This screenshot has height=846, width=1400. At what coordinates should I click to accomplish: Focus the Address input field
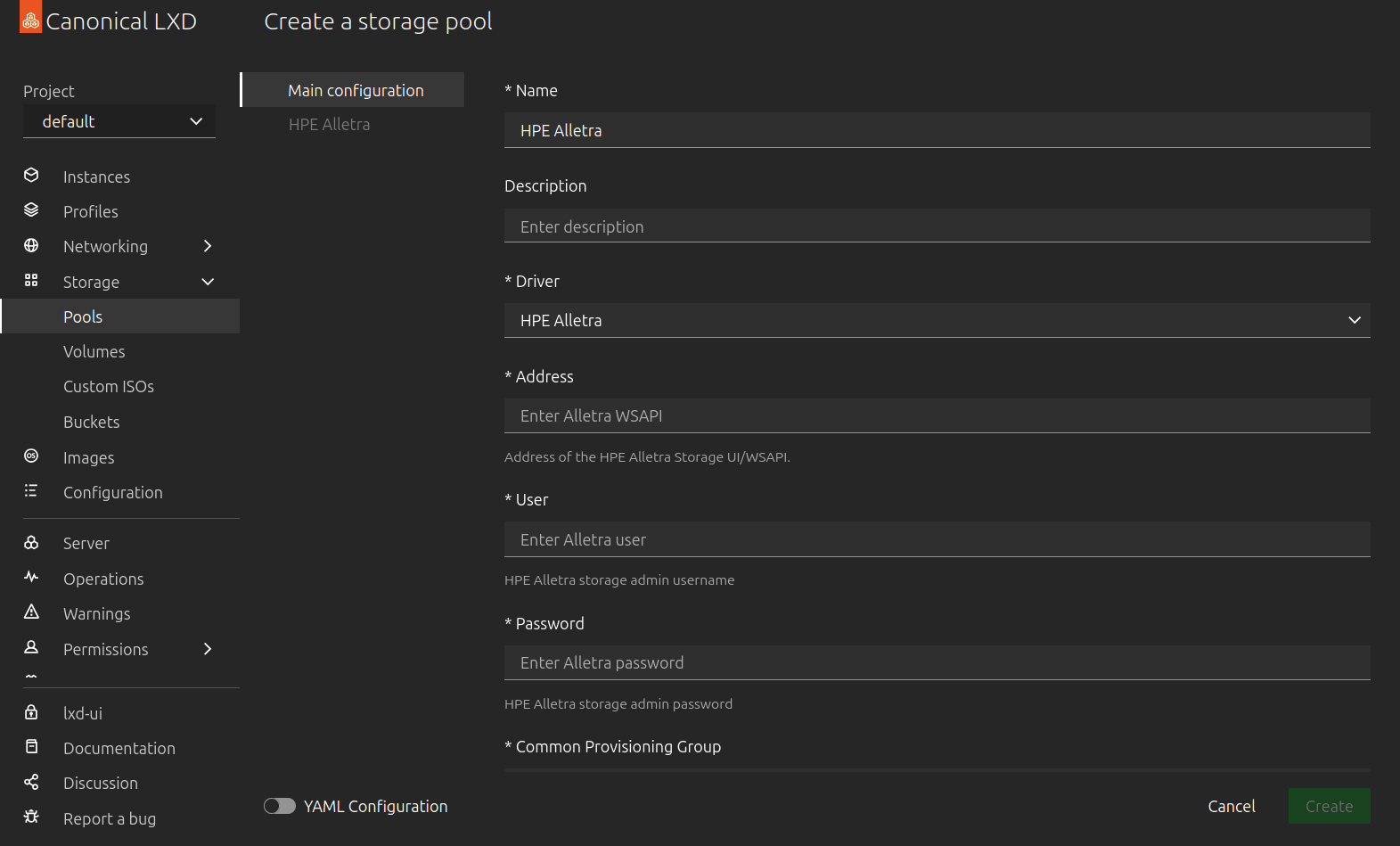tap(937, 415)
